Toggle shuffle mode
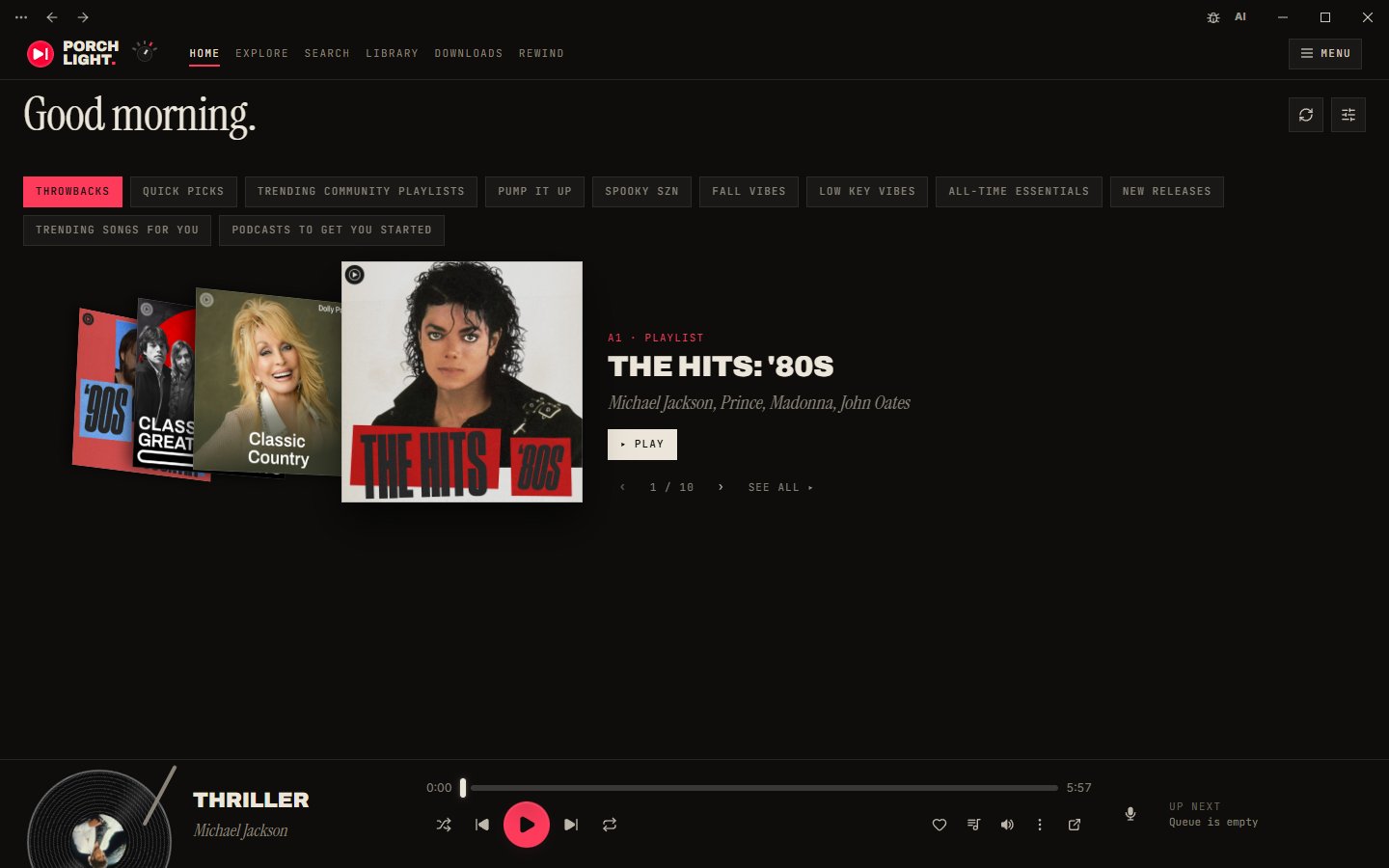 444,825
